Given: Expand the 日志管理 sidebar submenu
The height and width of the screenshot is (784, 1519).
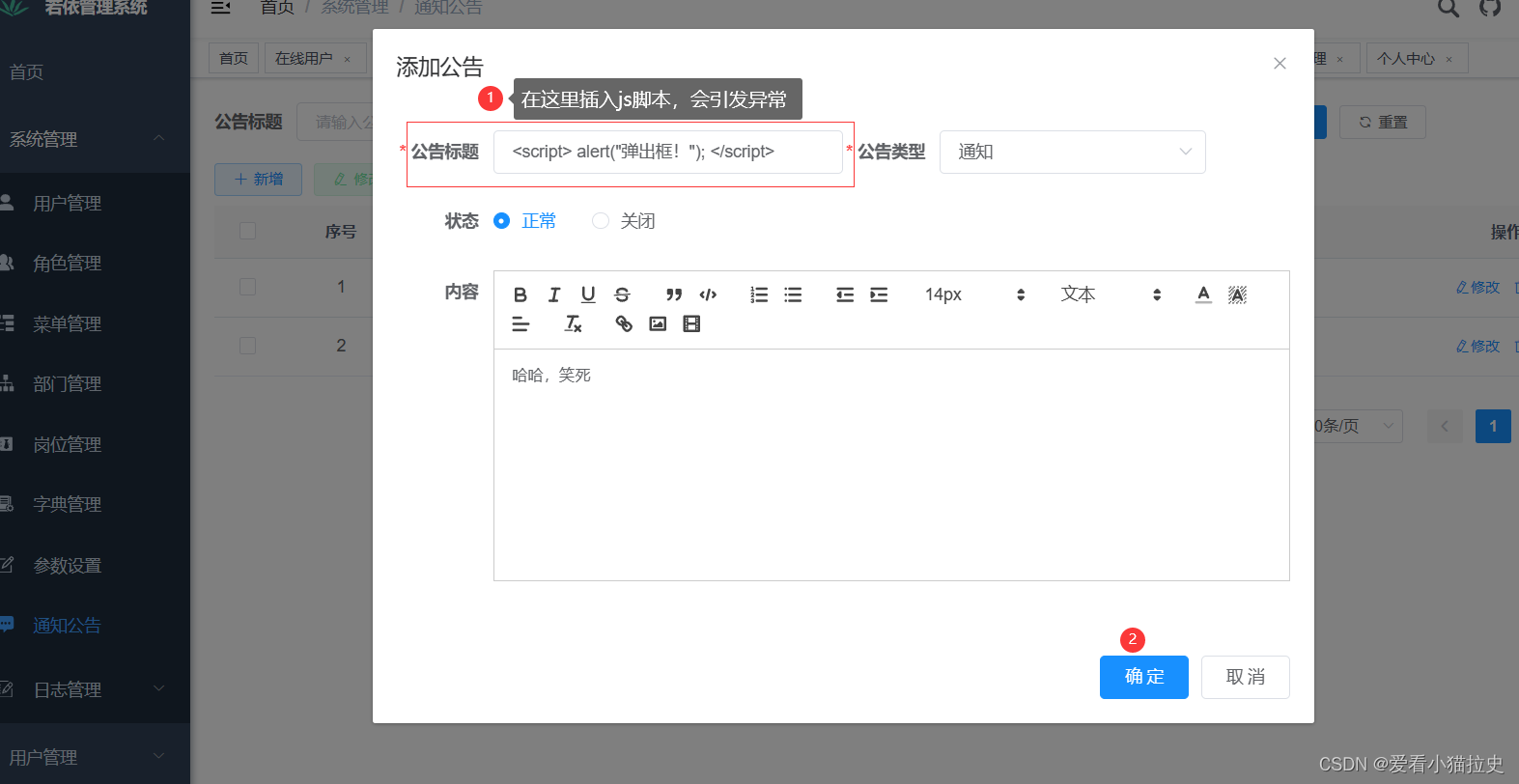Looking at the screenshot, I should point(95,689).
